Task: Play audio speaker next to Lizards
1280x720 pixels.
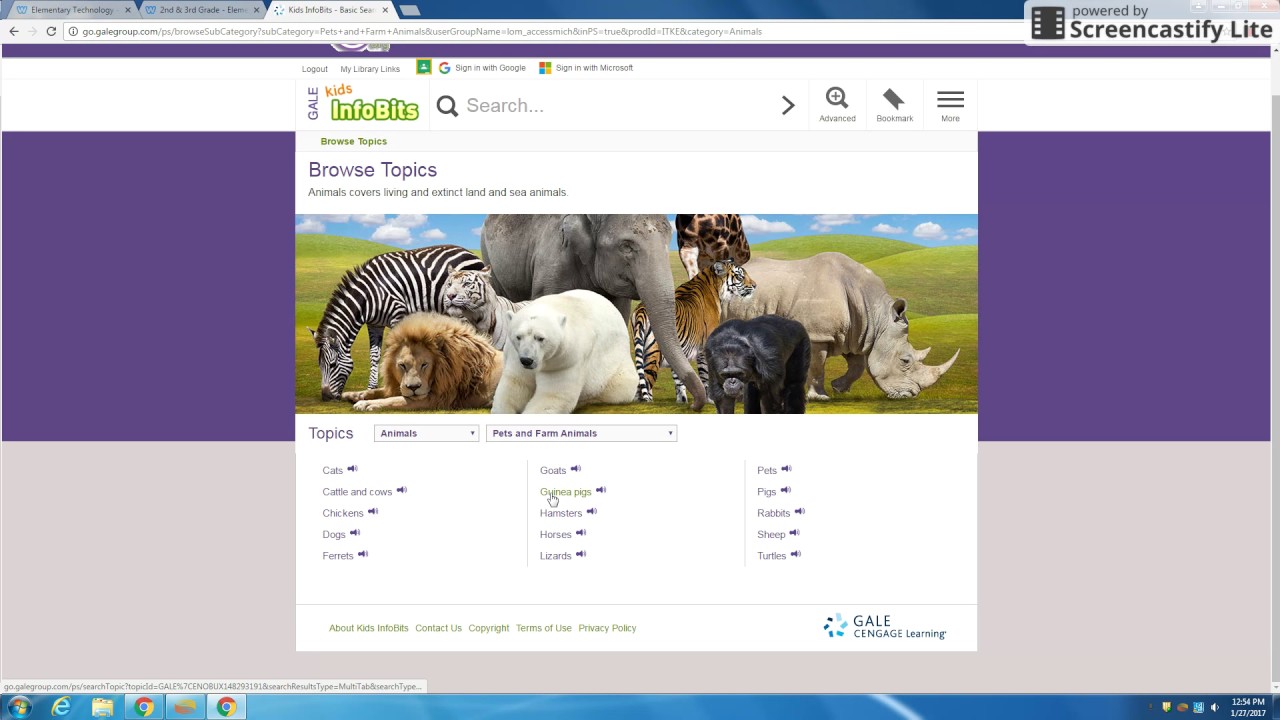Action: pyautogui.click(x=581, y=554)
